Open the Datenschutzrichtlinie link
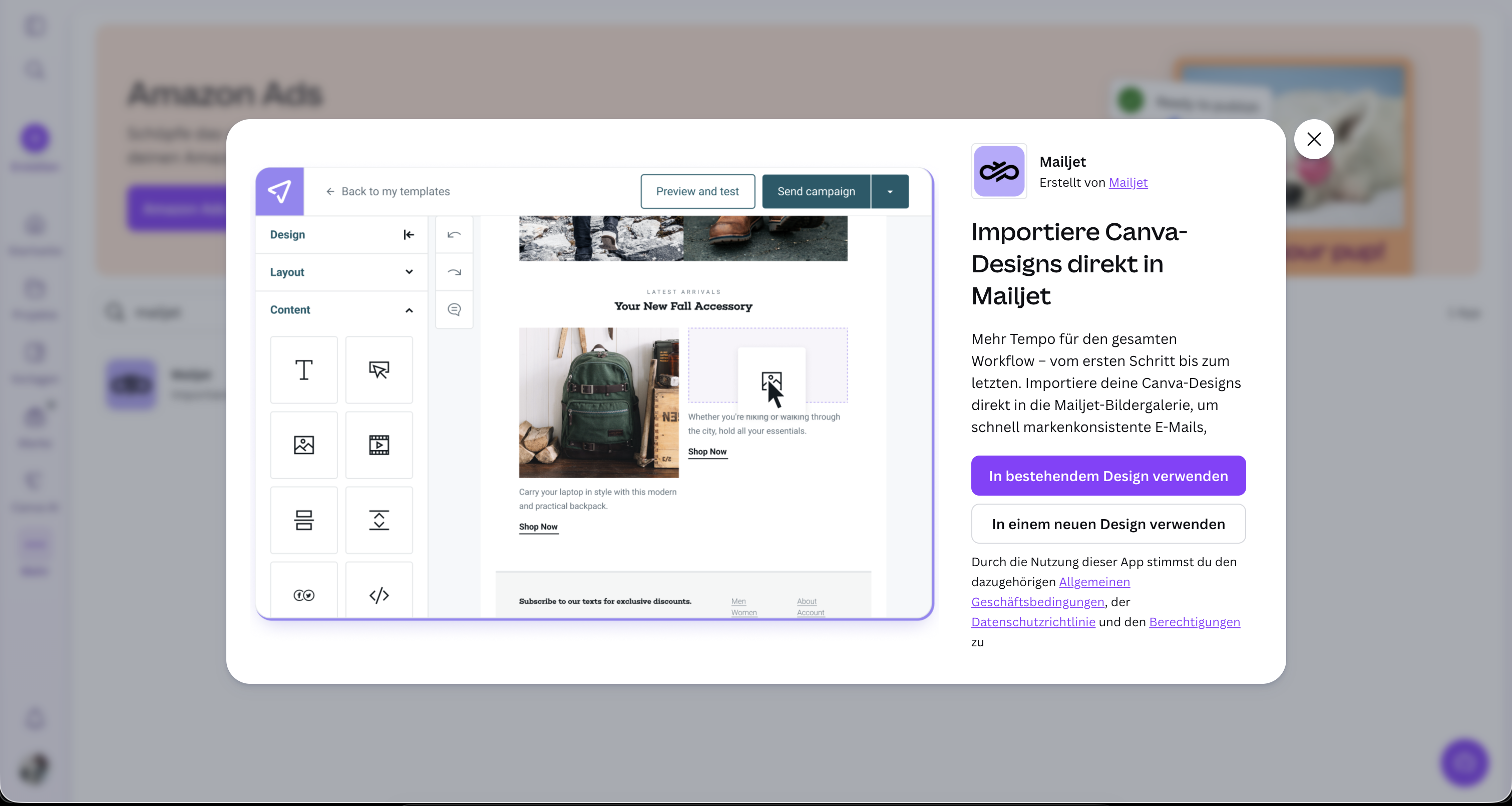Viewport: 1512px width, 806px height. 1033,622
